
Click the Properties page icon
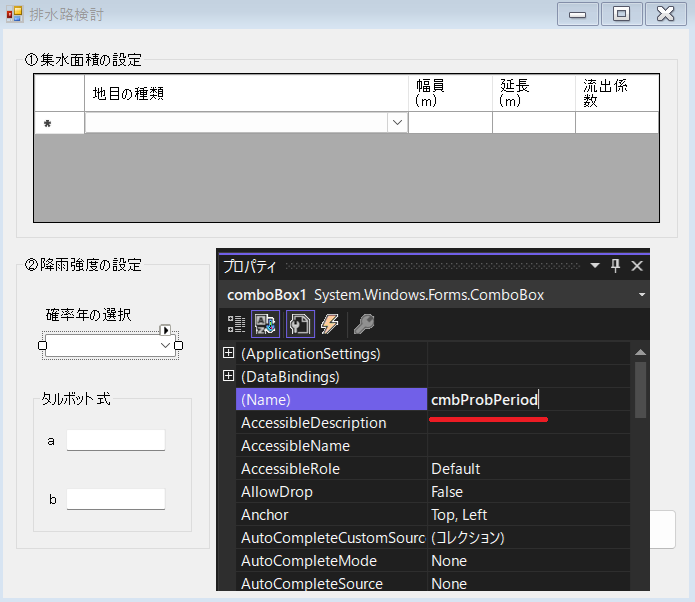[300, 323]
